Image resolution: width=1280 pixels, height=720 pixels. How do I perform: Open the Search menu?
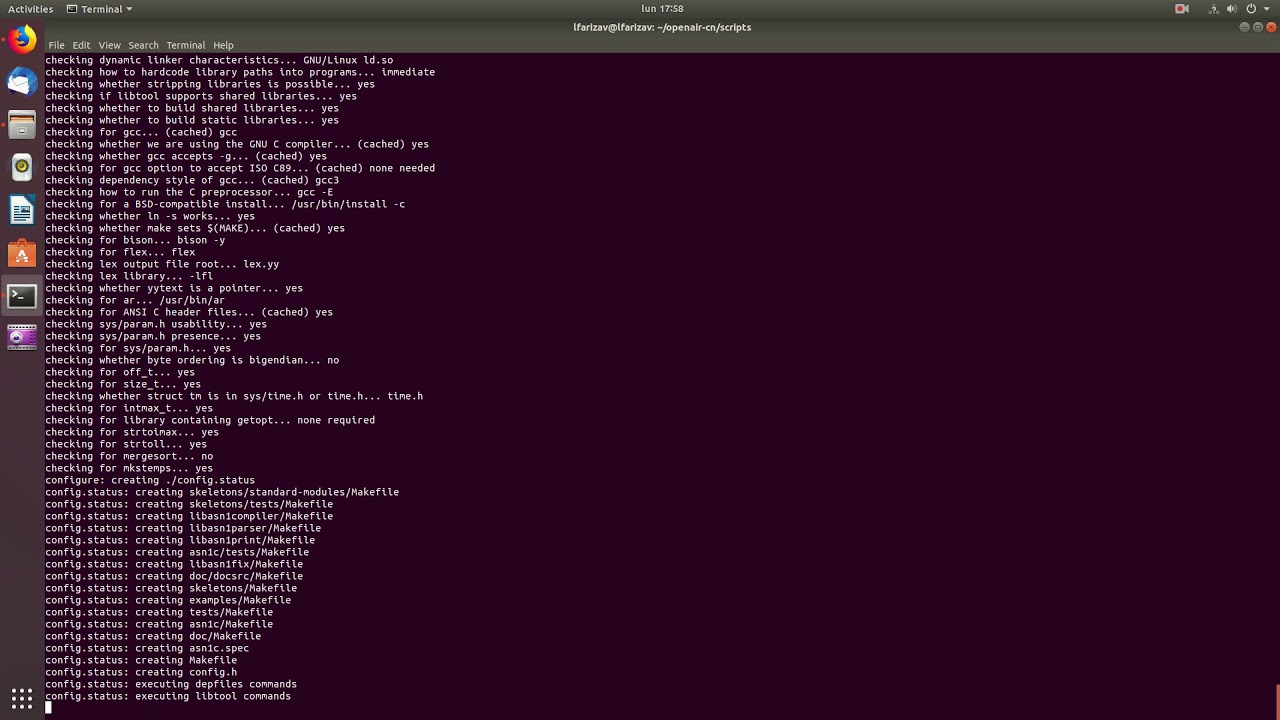[143, 45]
